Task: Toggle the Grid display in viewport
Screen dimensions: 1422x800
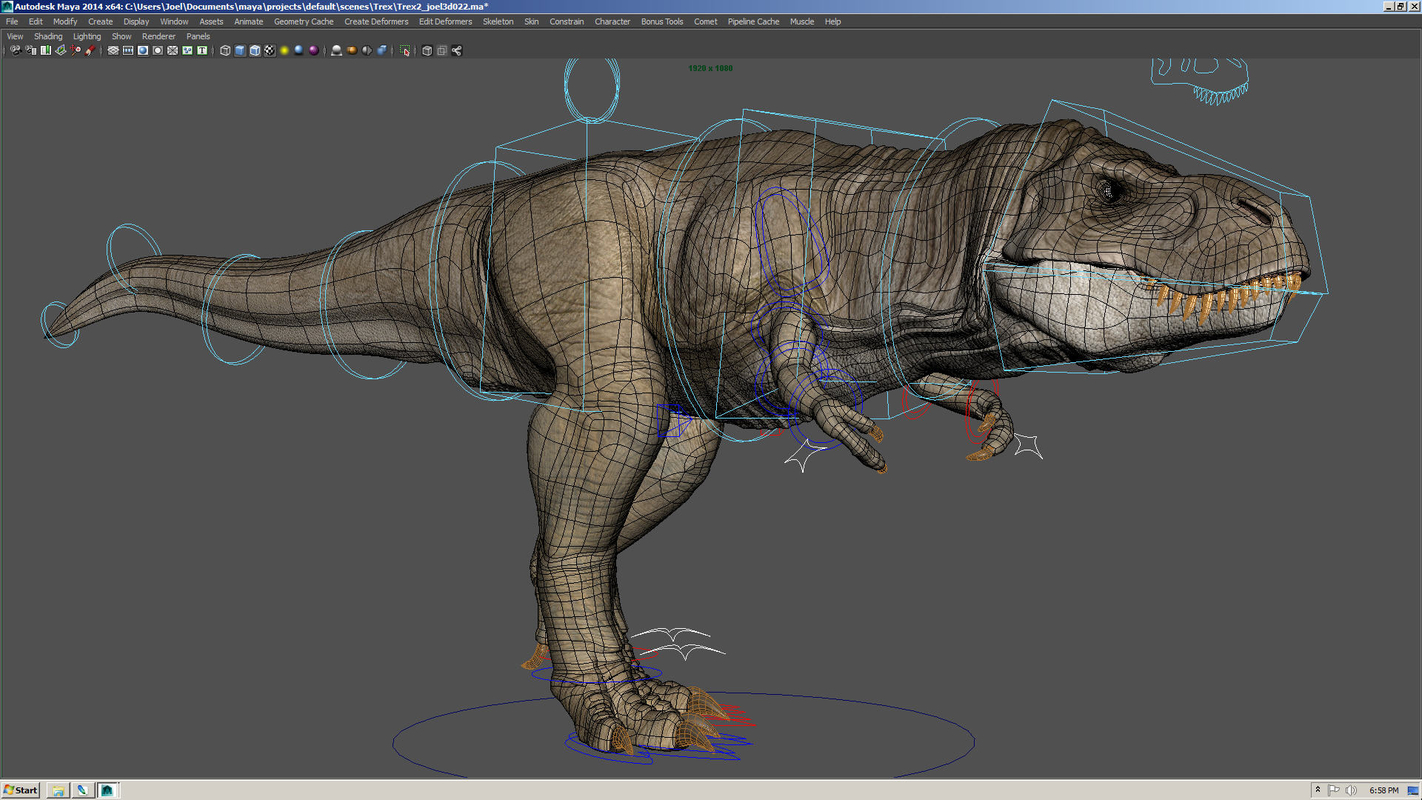Action: click(x=112, y=50)
